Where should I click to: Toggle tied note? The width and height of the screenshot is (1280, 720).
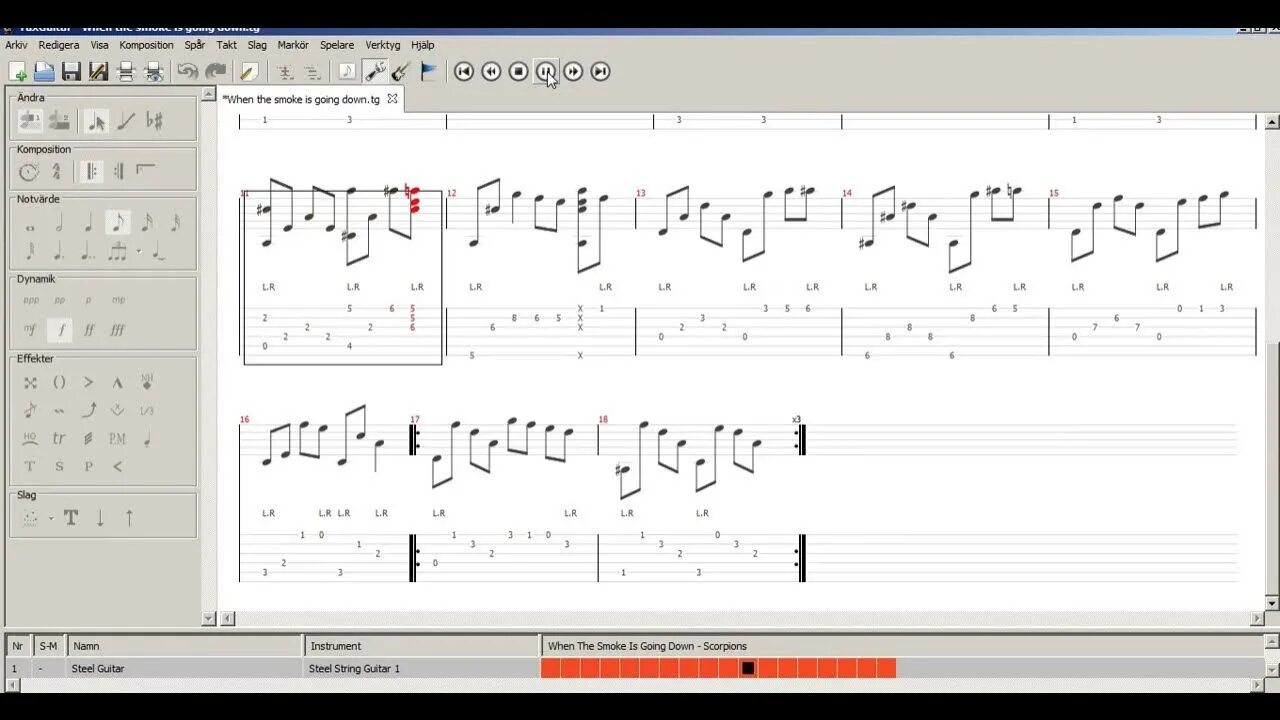click(x=158, y=252)
